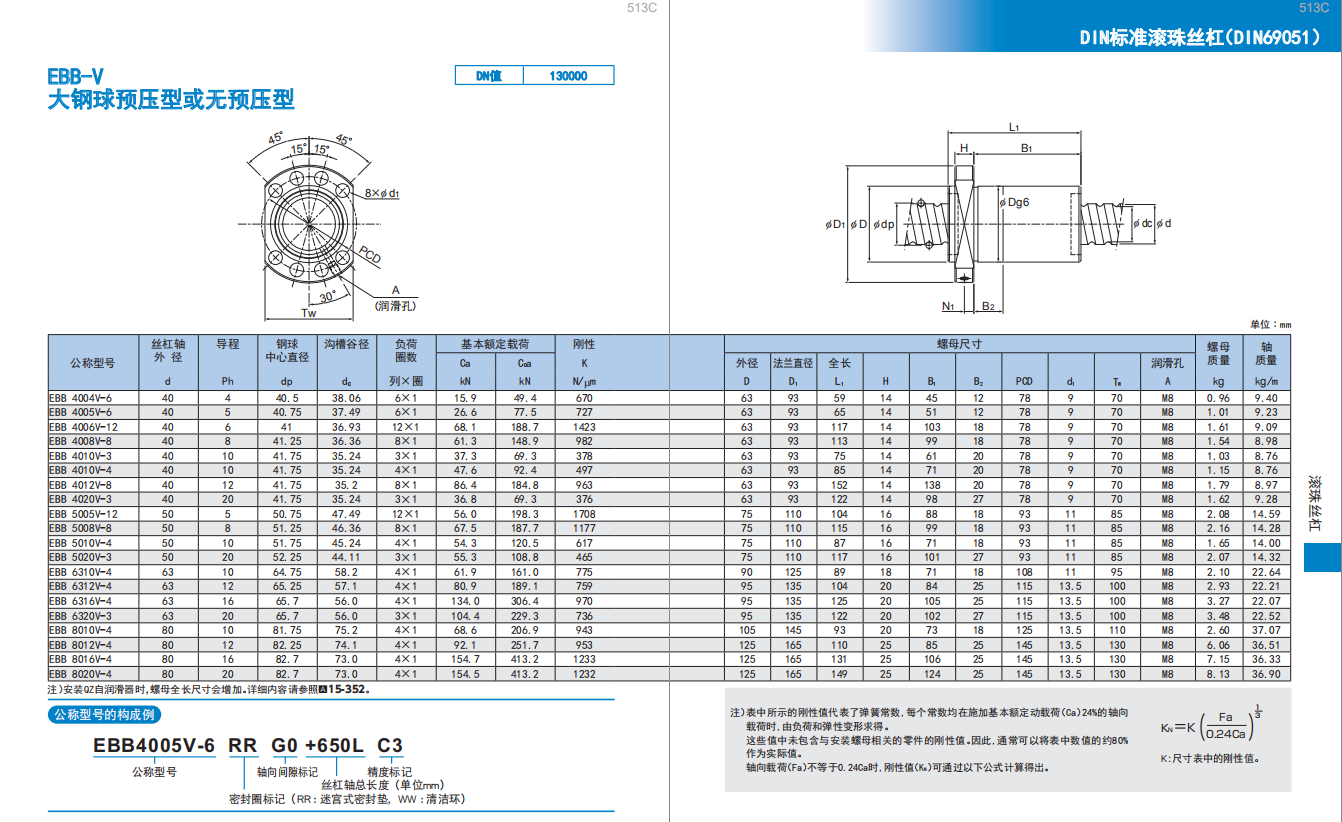The width and height of the screenshot is (1342, 822).
Task: Select row EBB 5020V-3
Action: tap(669, 557)
